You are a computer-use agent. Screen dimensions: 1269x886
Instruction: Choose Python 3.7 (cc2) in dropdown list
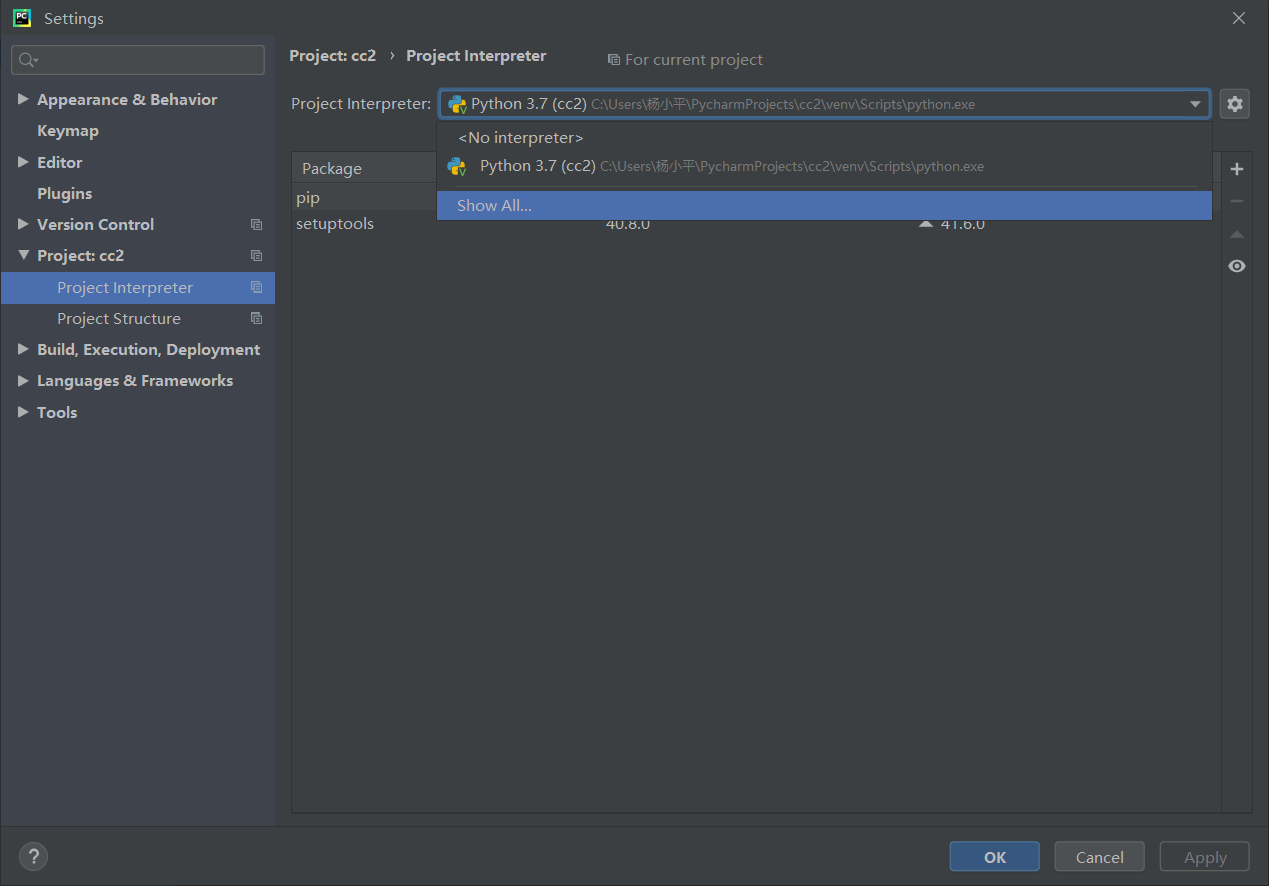tap(824, 166)
